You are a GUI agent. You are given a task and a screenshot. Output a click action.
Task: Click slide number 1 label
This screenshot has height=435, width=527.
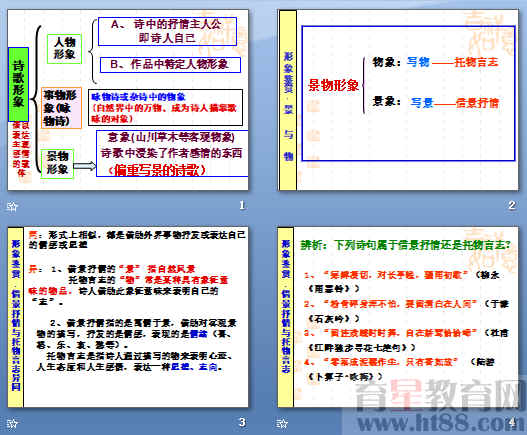point(242,205)
